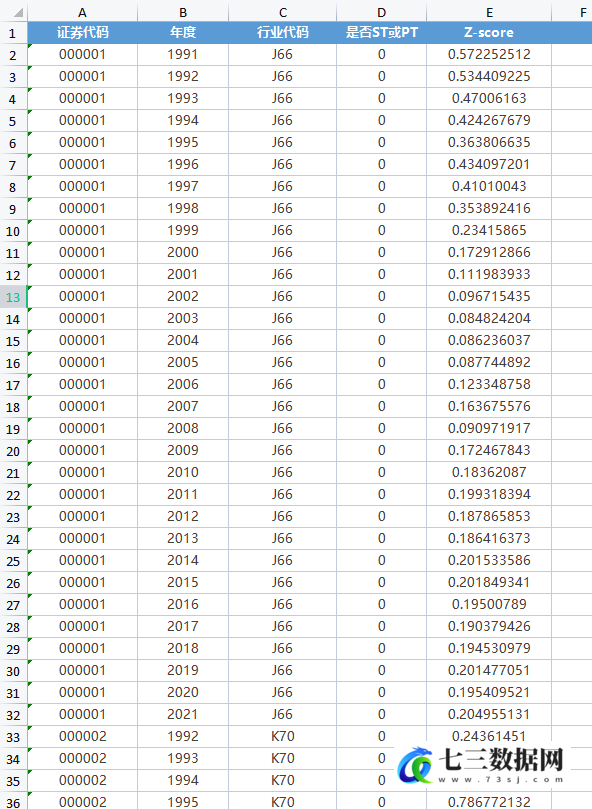Click K70 cell in row 33
Image resolution: width=592 pixels, height=809 pixels.
pyautogui.click(x=282, y=736)
